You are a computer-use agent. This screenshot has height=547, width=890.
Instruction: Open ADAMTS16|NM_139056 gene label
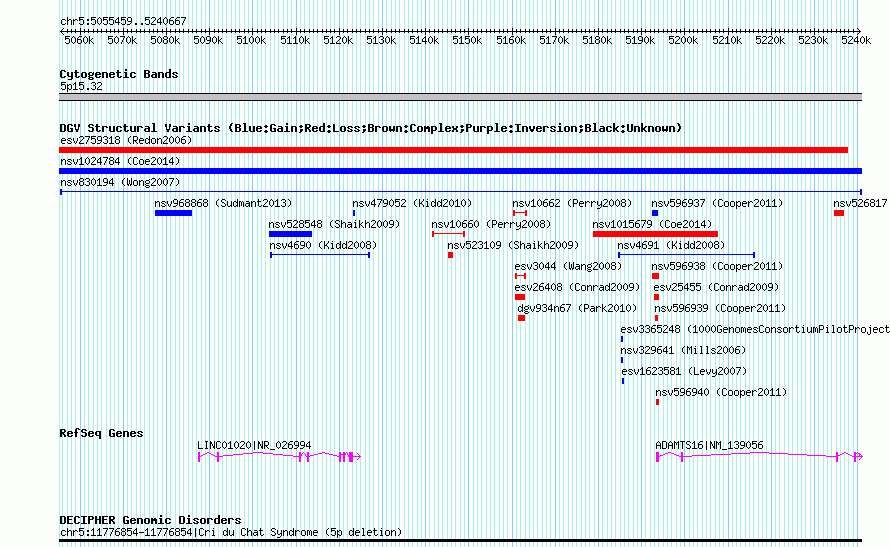tap(709, 445)
